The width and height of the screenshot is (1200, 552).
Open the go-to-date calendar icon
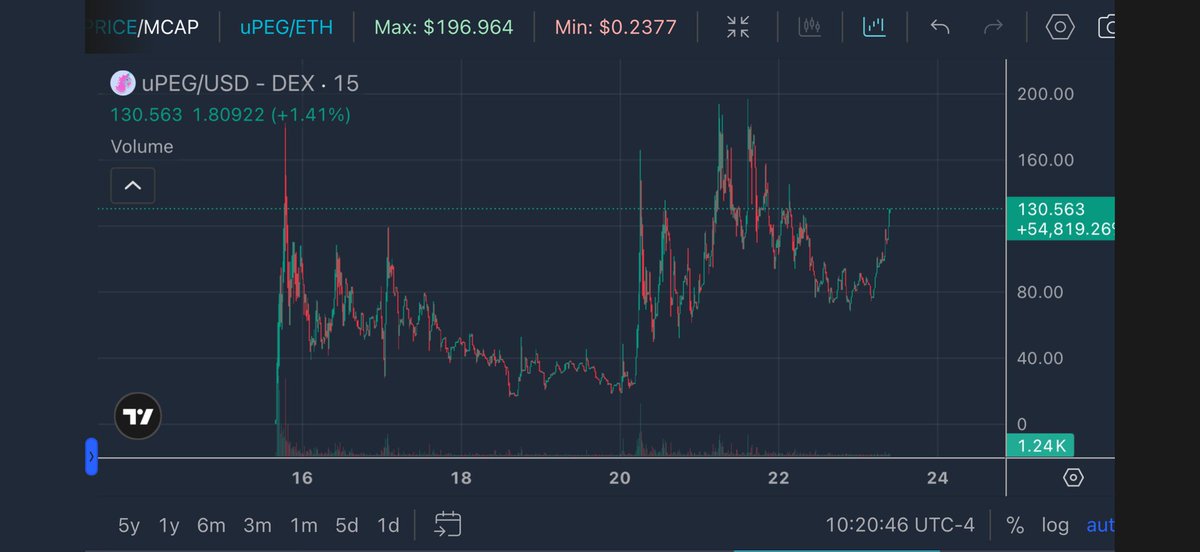pos(447,524)
